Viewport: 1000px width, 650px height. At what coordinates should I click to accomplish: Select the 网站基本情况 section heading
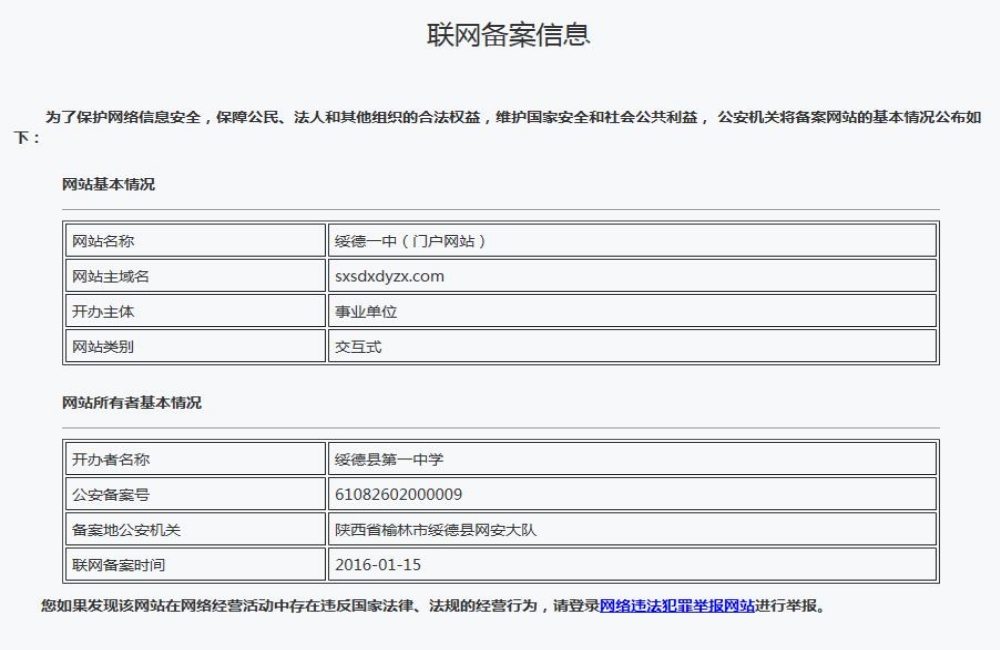tap(108, 184)
